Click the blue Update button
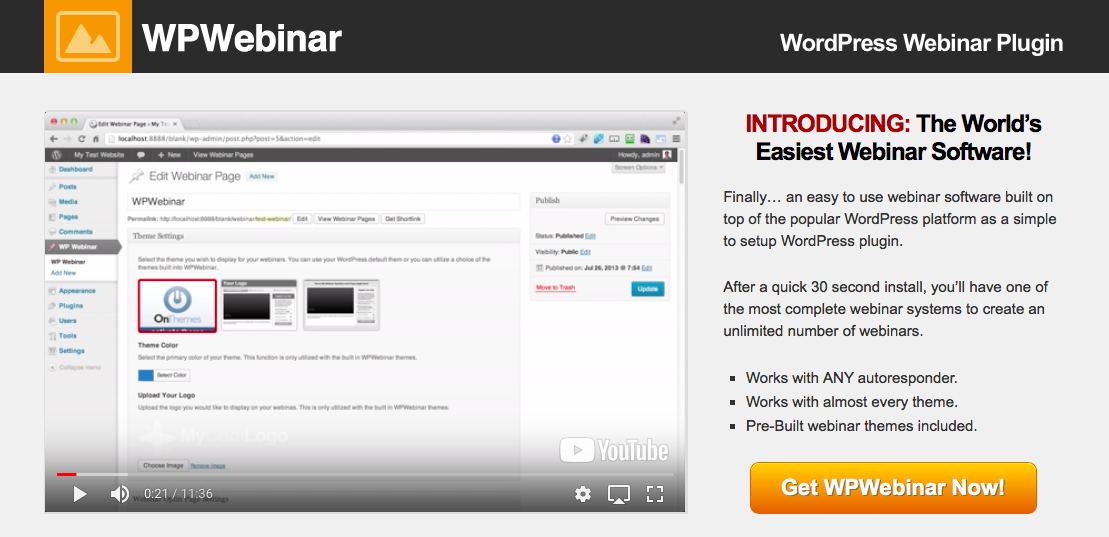This screenshot has width=1109, height=537. pyautogui.click(x=648, y=289)
